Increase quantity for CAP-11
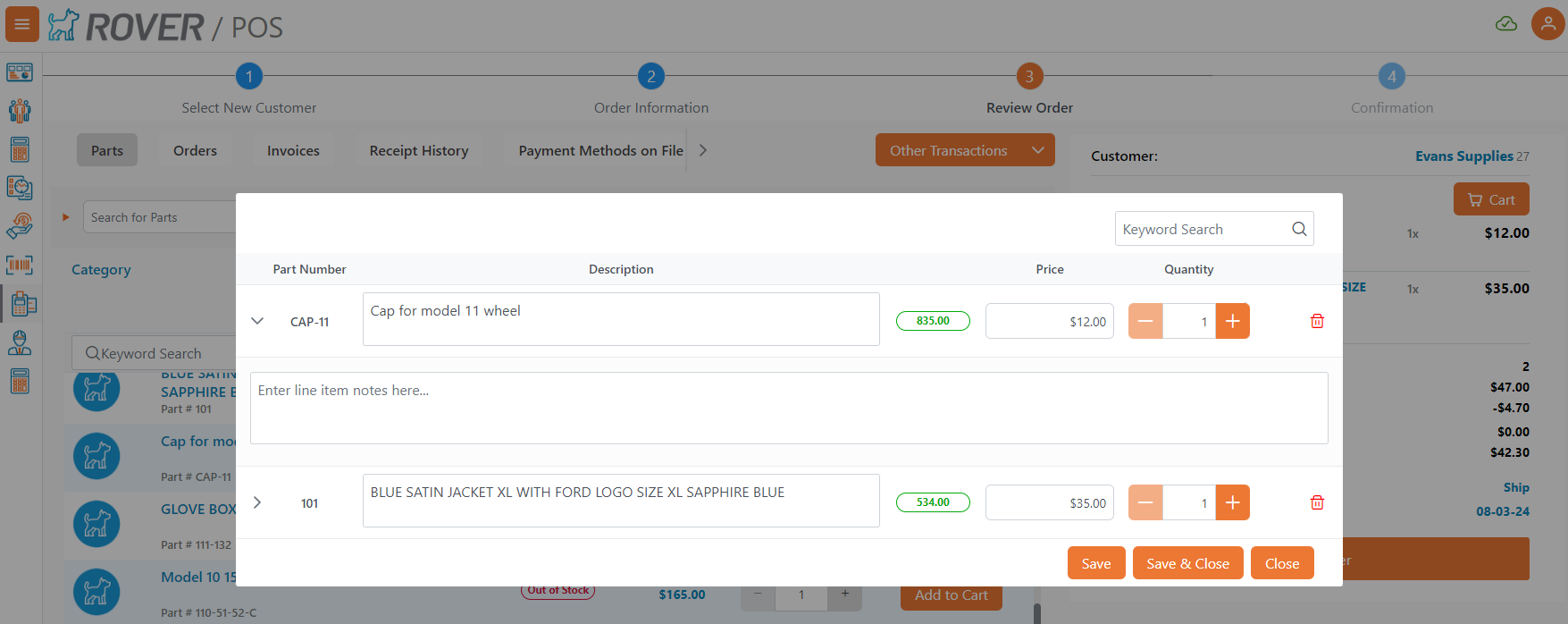The height and width of the screenshot is (624, 1568). tap(1232, 321)
